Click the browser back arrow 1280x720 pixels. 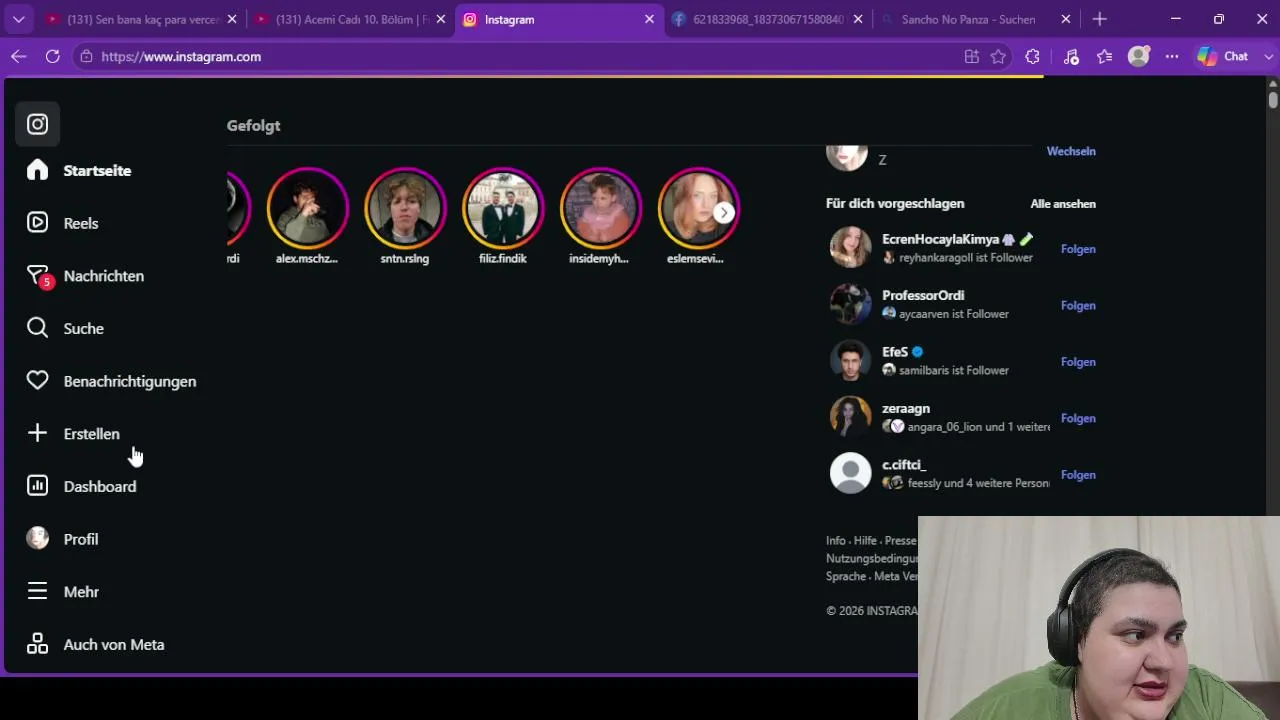18,57
